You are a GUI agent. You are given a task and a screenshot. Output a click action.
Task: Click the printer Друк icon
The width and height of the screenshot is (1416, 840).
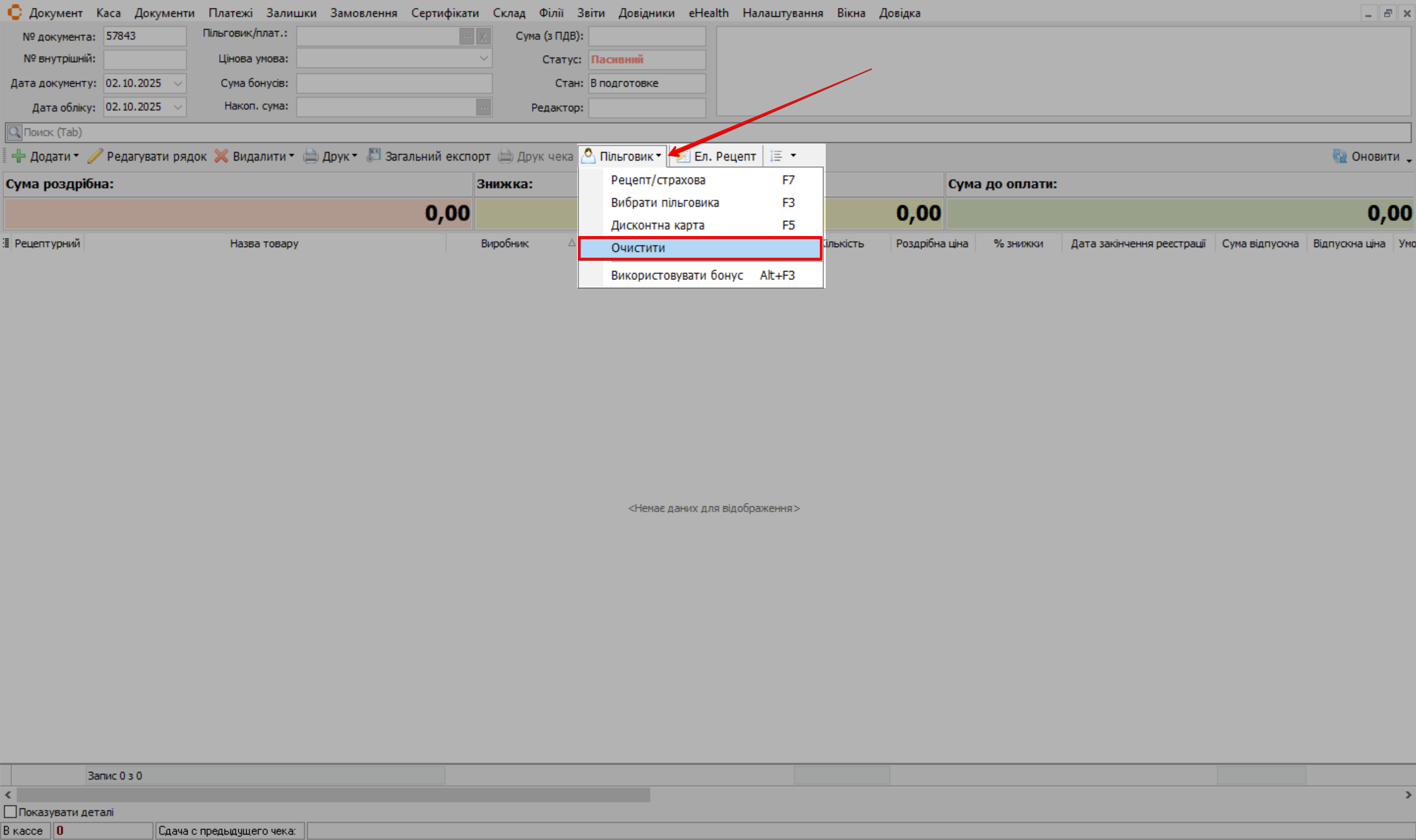pos(311,156)
